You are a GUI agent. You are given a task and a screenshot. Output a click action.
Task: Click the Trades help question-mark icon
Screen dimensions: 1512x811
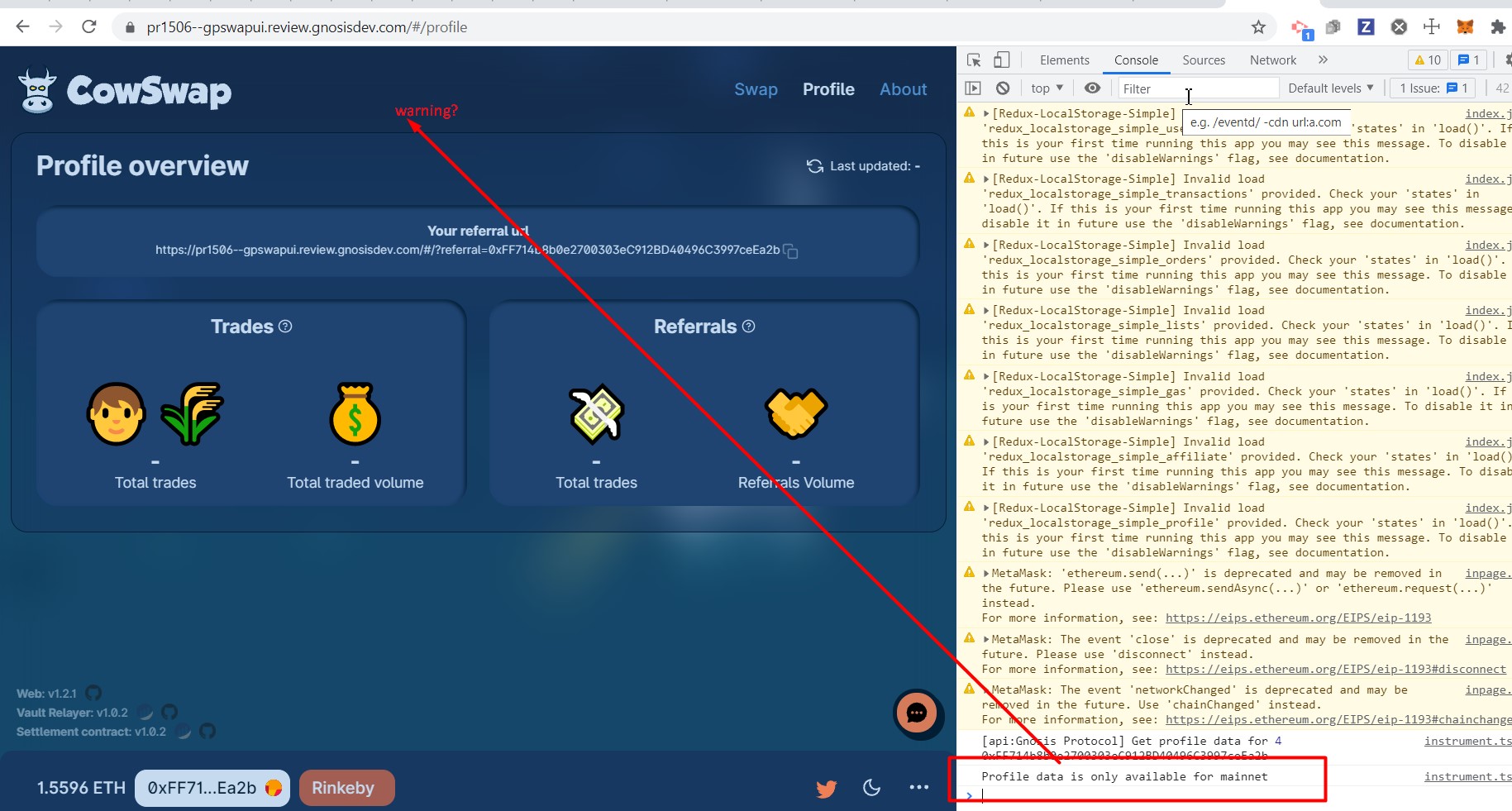point(285,327)
